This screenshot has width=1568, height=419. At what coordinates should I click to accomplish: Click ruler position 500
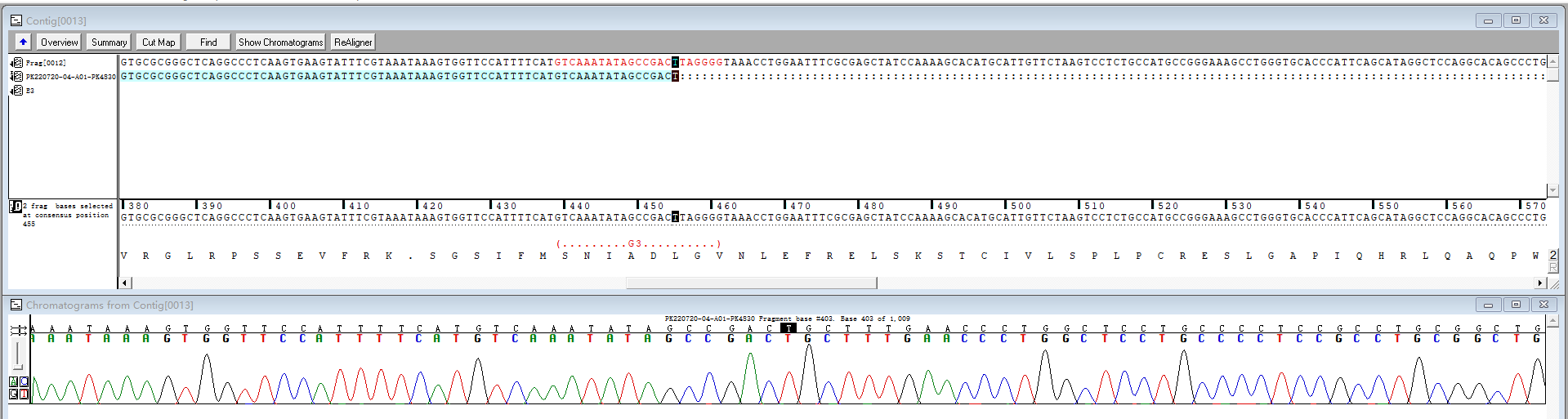click(x=1021, y=206)
